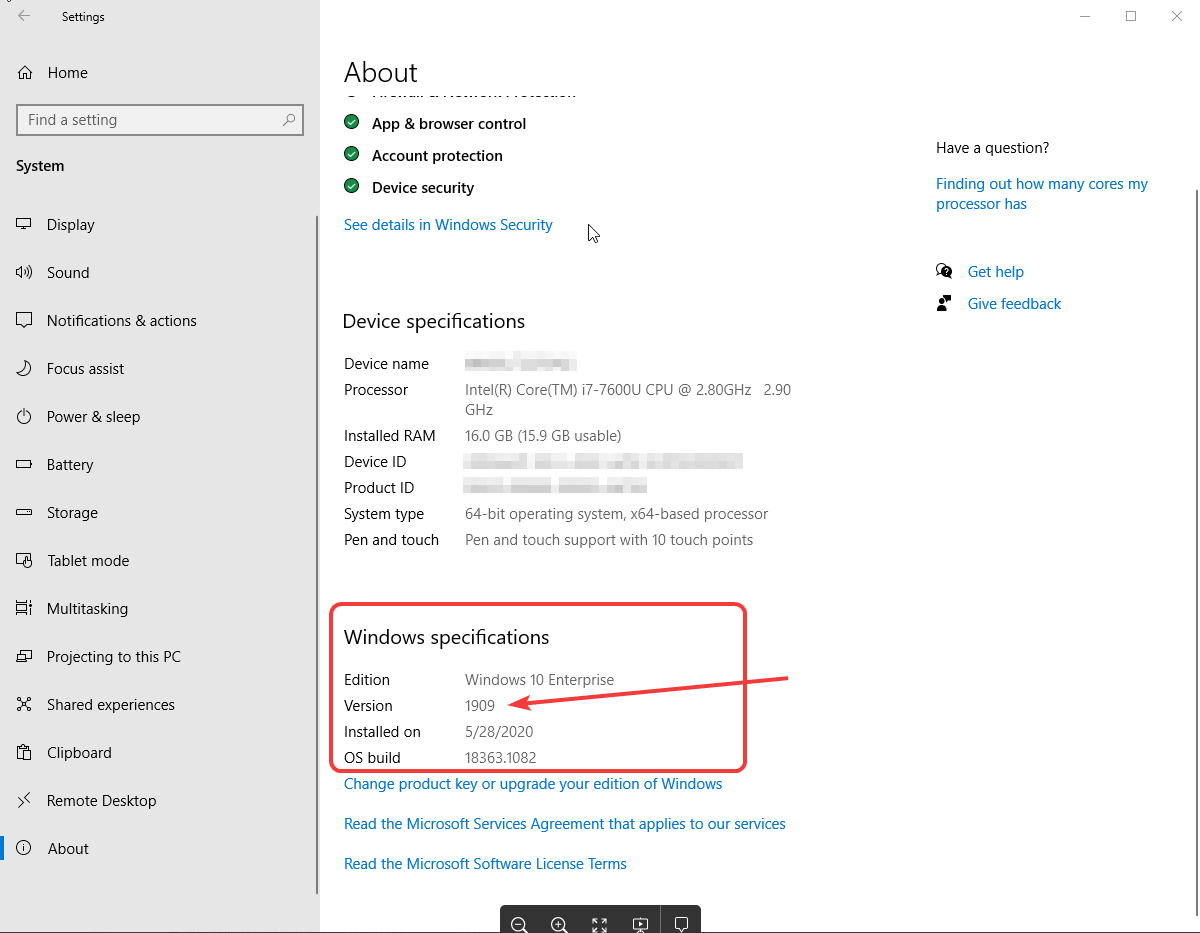The height and width of the screenshot is (933, 1200).
Task: Click the Give feedback person icon
Action: [x=944, y=303]
